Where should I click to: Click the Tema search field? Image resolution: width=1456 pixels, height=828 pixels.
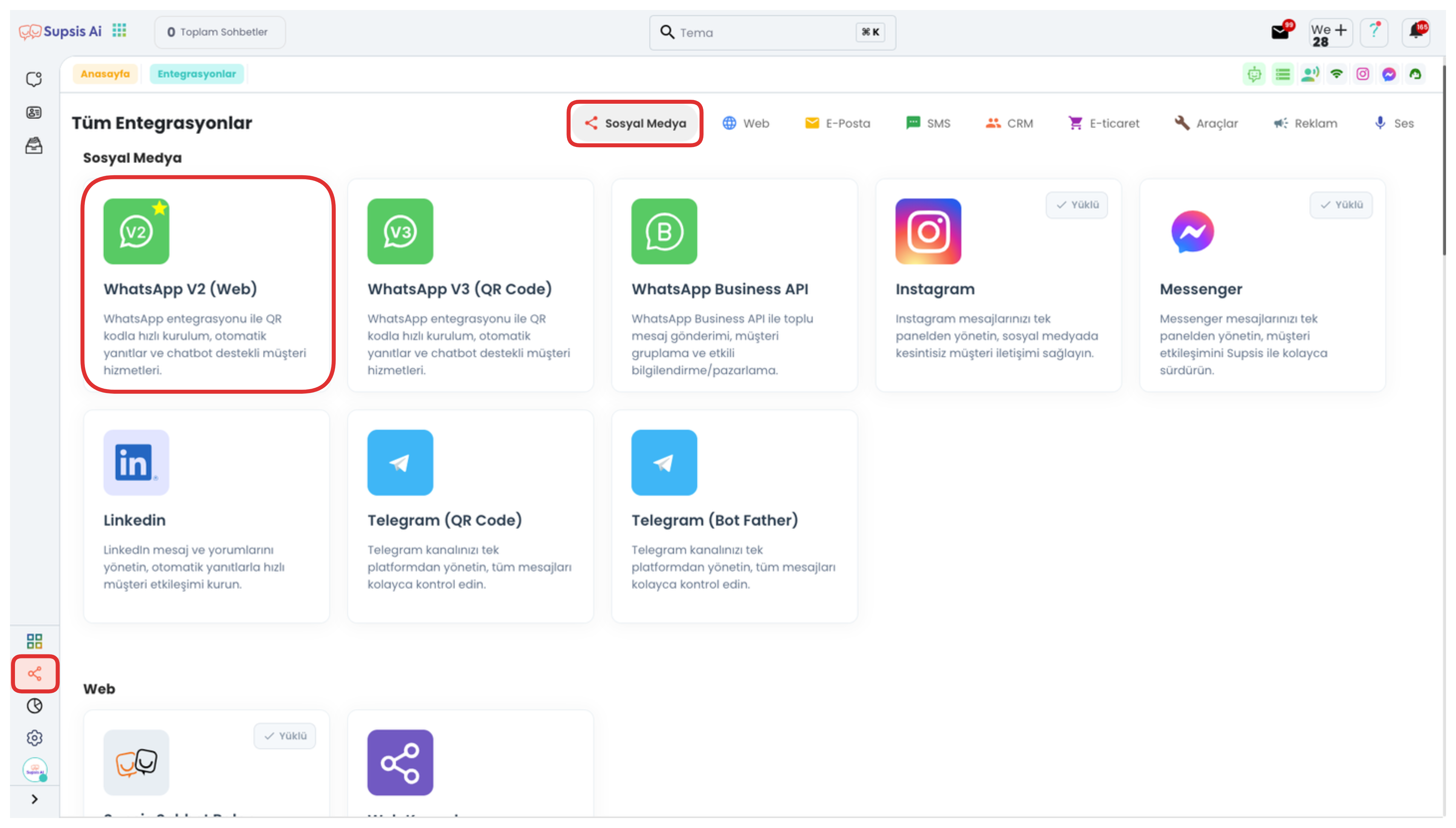click(772, 32)
